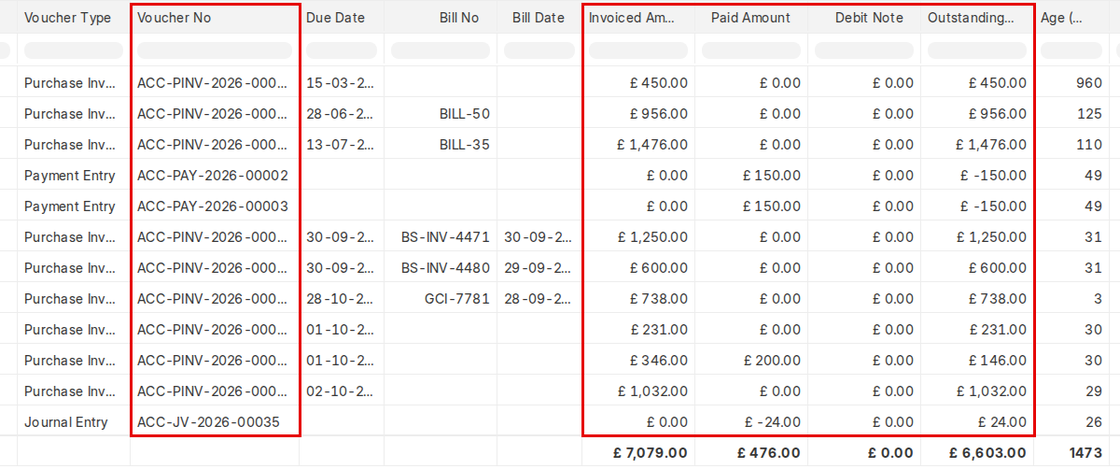Select the total invoiced £ 7,079.00 cell
Screen dimensions: 1120x469
[x=639, y=453]
